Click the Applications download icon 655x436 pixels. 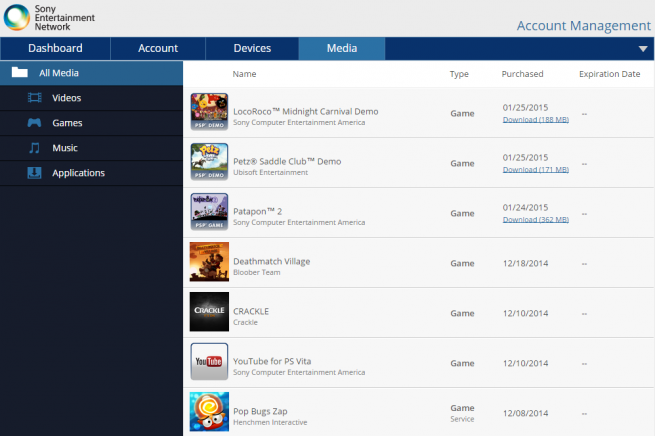click(x=34, y=173)
